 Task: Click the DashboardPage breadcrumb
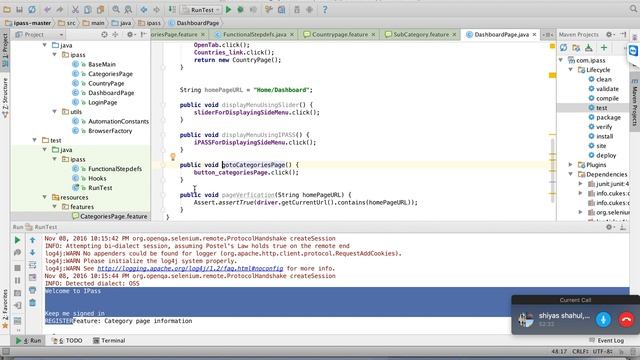[x=193, y=23]
